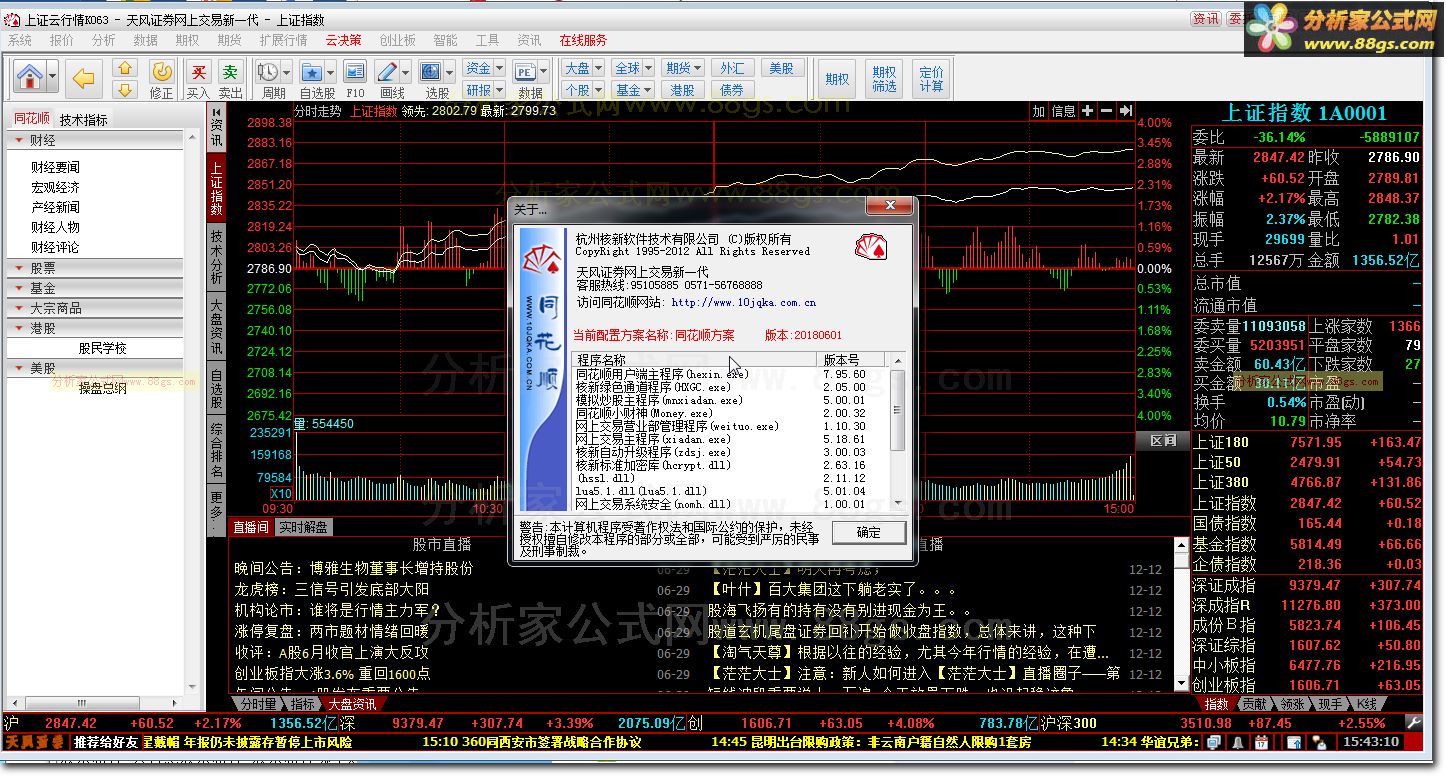Click 确定 button in About dialog

869,533
